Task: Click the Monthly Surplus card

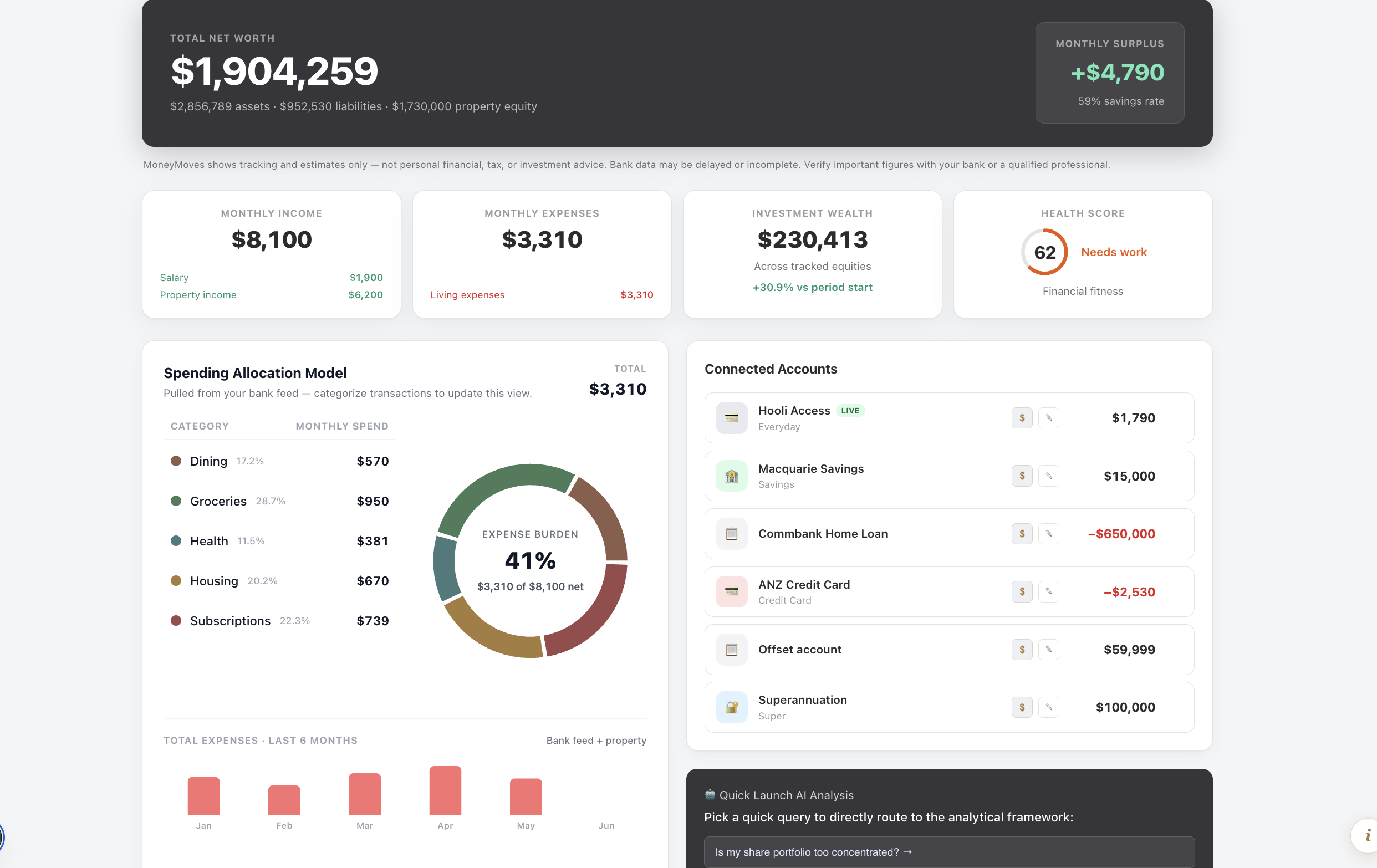Action: [1109, 73]
